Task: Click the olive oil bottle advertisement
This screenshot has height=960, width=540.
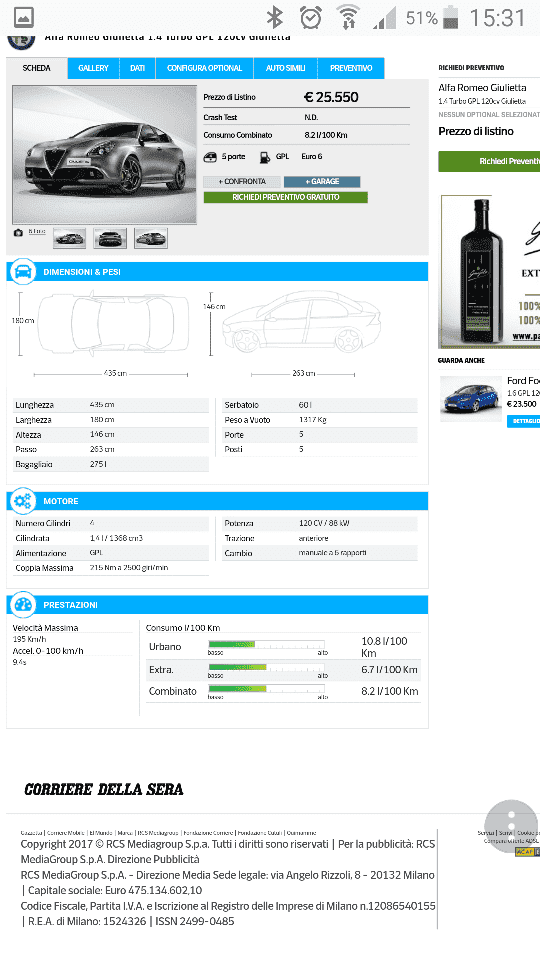Action: (489, 271)
